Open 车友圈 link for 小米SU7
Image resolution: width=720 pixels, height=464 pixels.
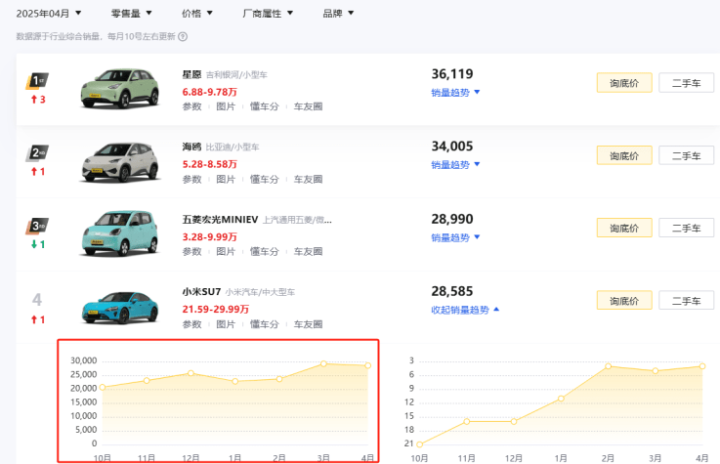(308, 324)
